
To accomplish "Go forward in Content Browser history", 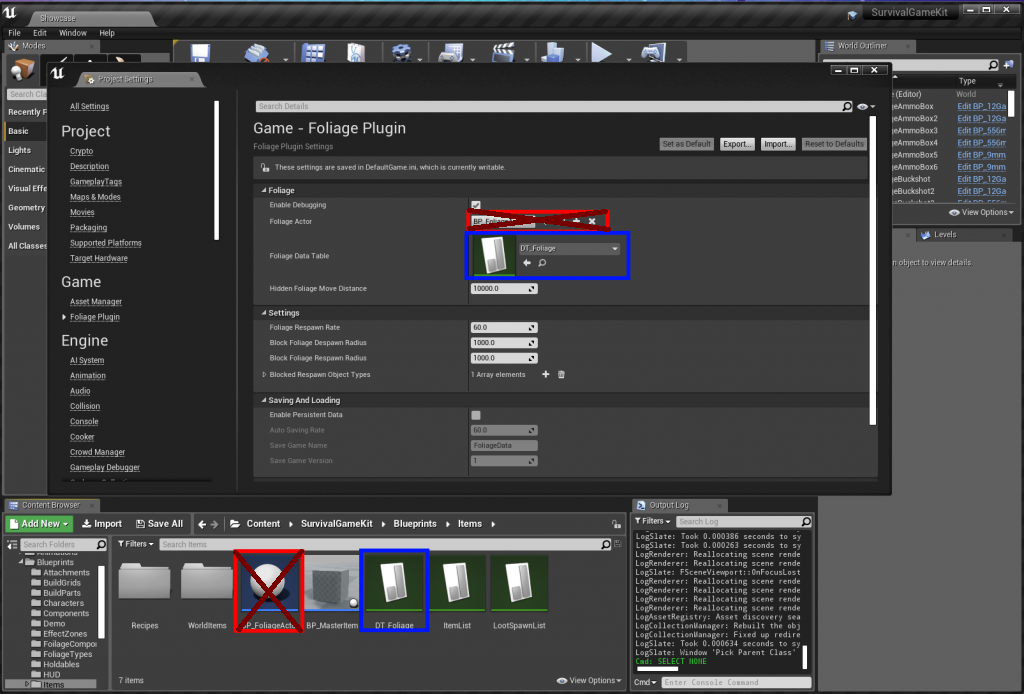I will (x=214, y=524).
